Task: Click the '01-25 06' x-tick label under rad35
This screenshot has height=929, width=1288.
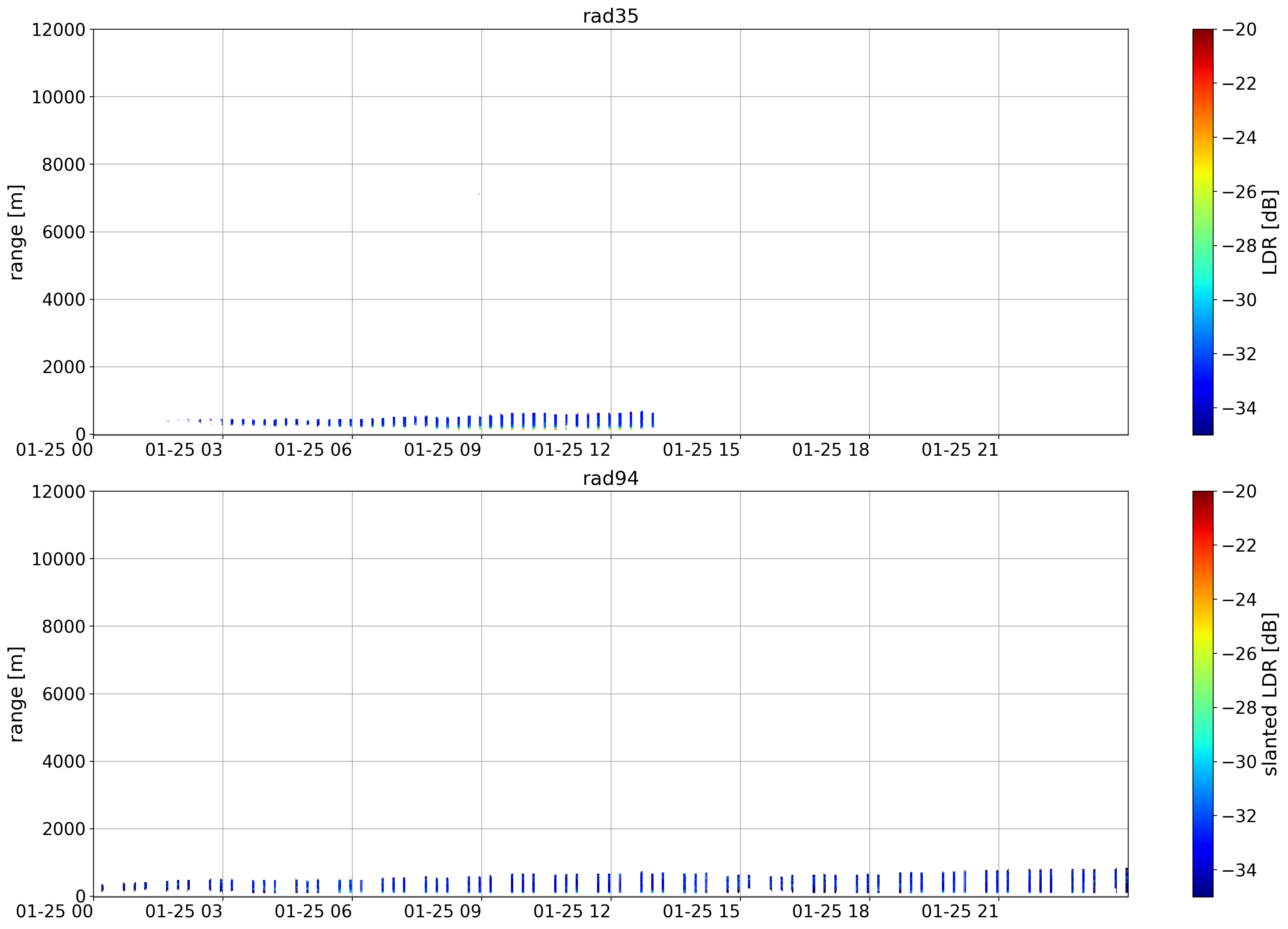Action: pos(313,450)
